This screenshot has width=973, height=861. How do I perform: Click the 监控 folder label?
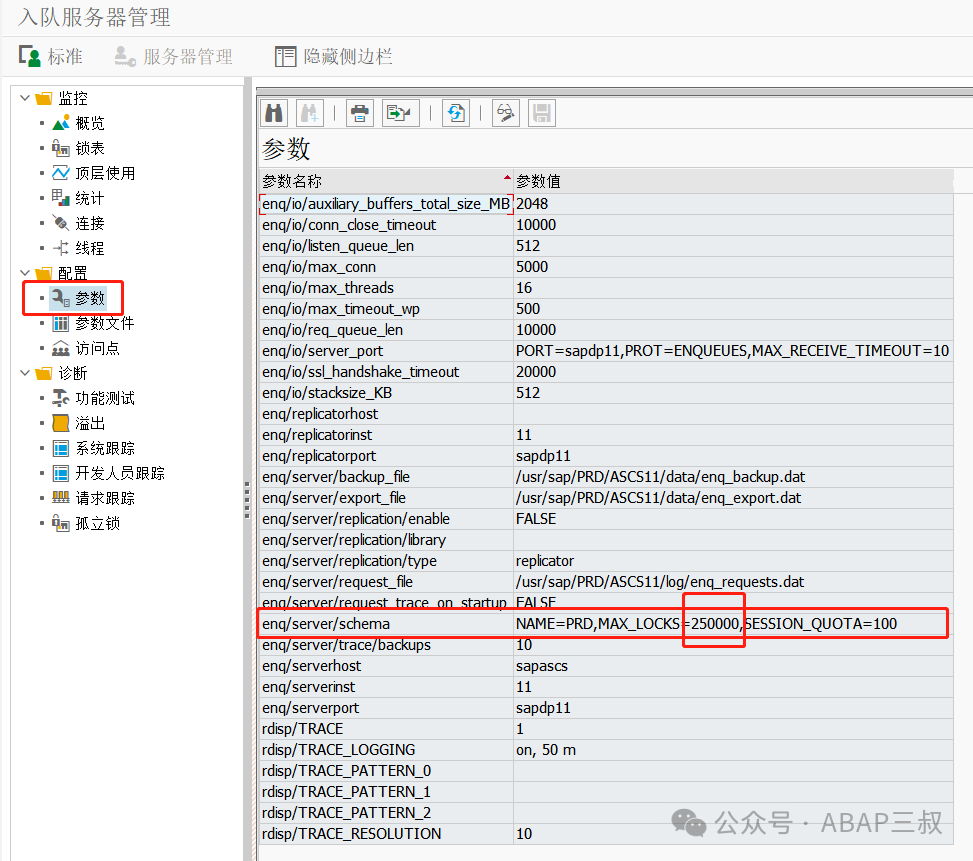[x=73, y=98]
